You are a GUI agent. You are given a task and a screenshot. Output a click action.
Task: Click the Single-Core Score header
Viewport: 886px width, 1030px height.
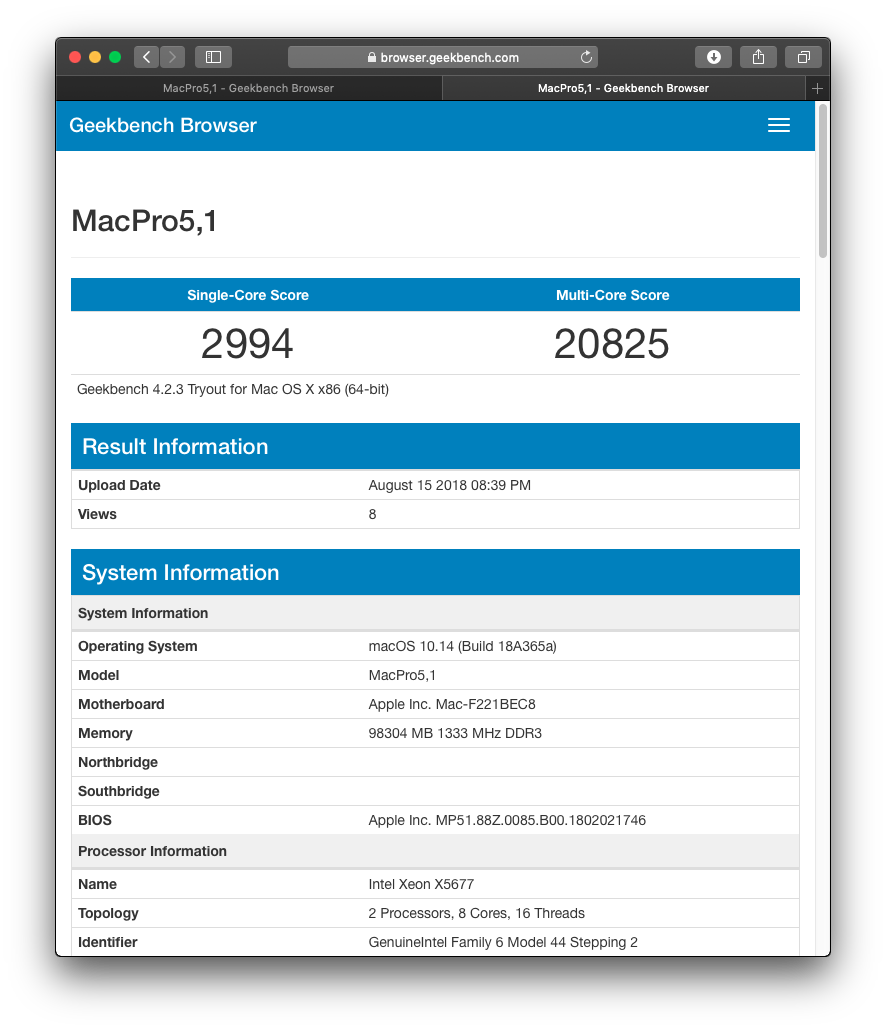pos(248,295)
